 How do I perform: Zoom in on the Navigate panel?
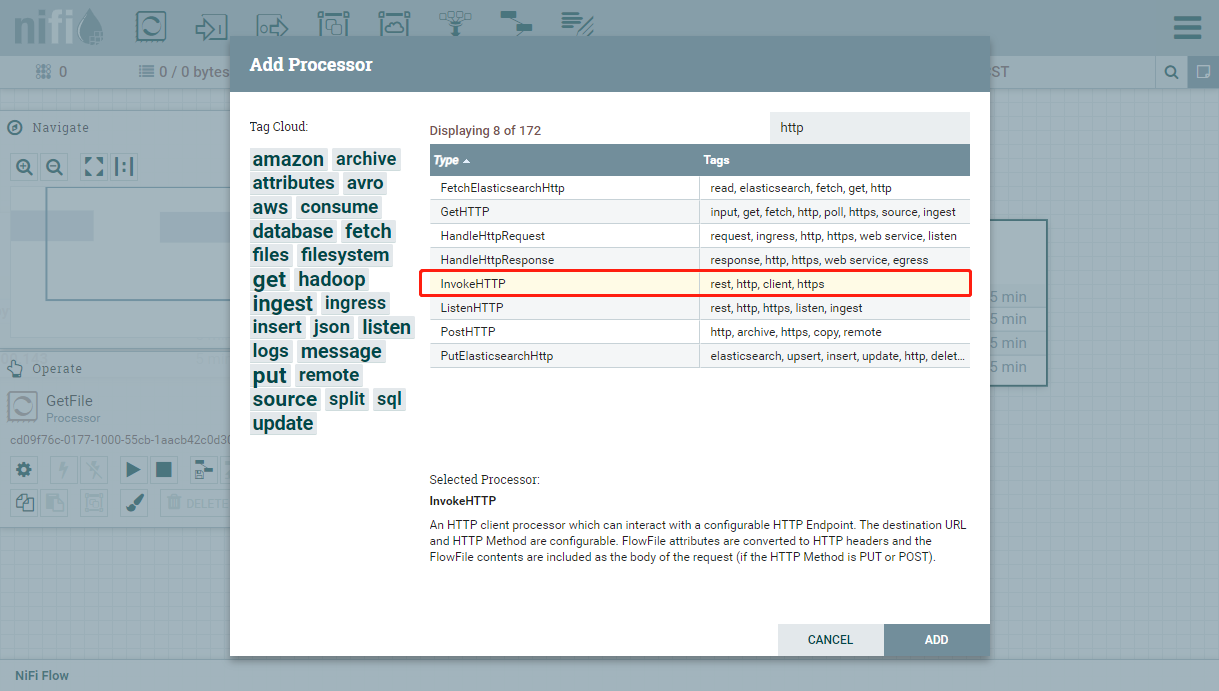click(x=24, y=167)
